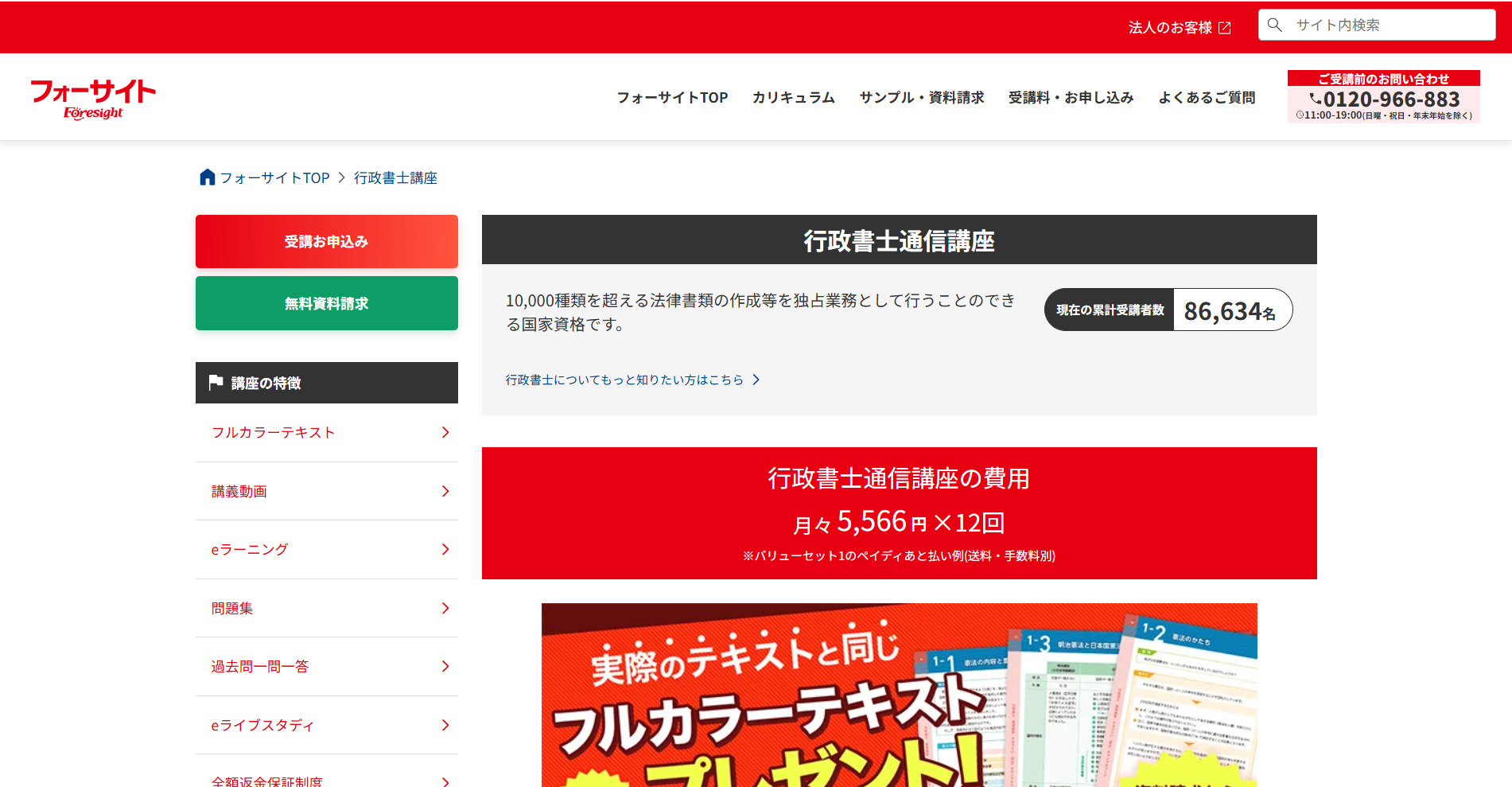1512x787 pixels.
Task: Click the home icon in breadcrumb
Action: click(x=207, y=177)
